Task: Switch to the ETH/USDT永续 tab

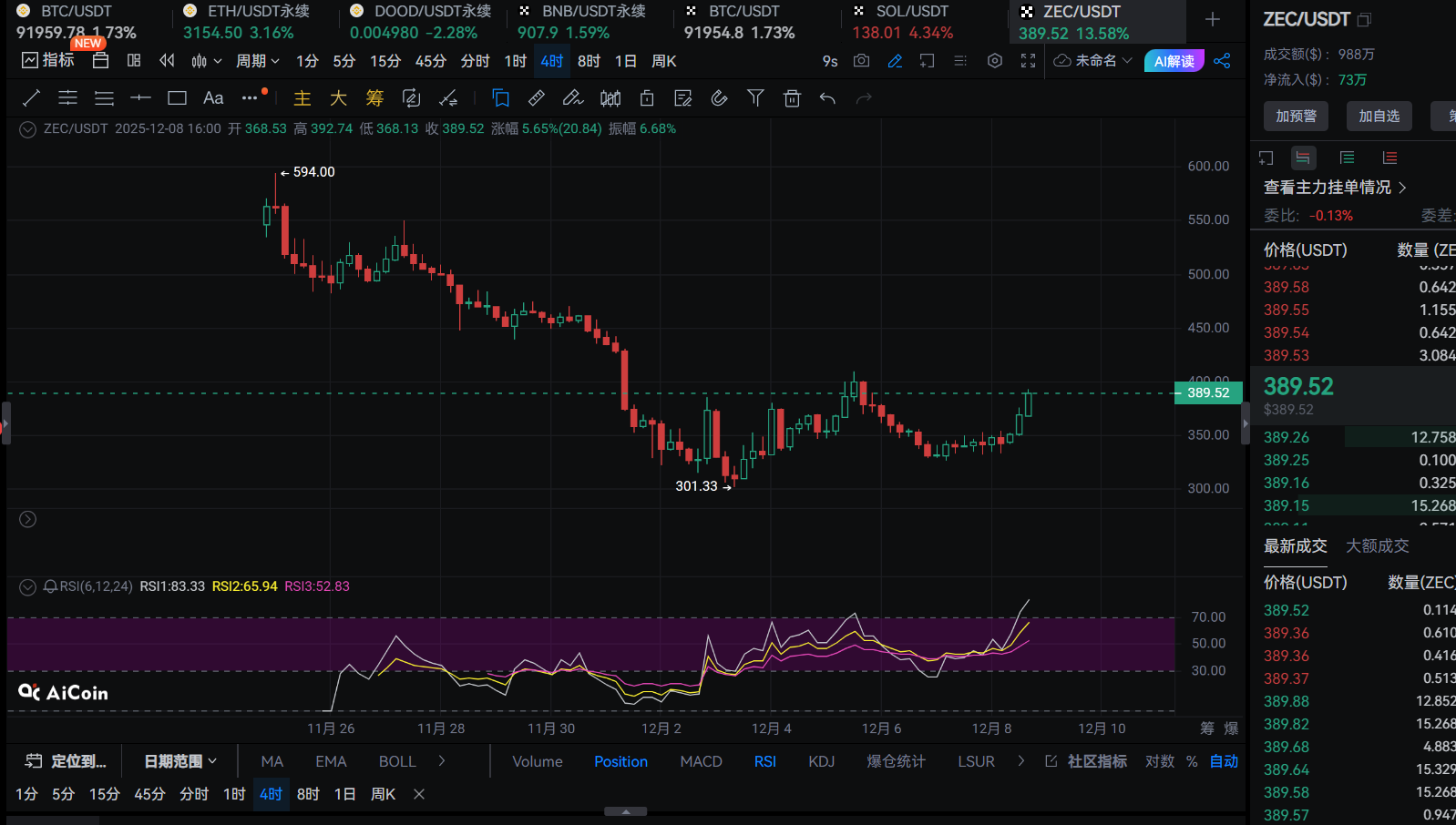Action: [248, 22]
